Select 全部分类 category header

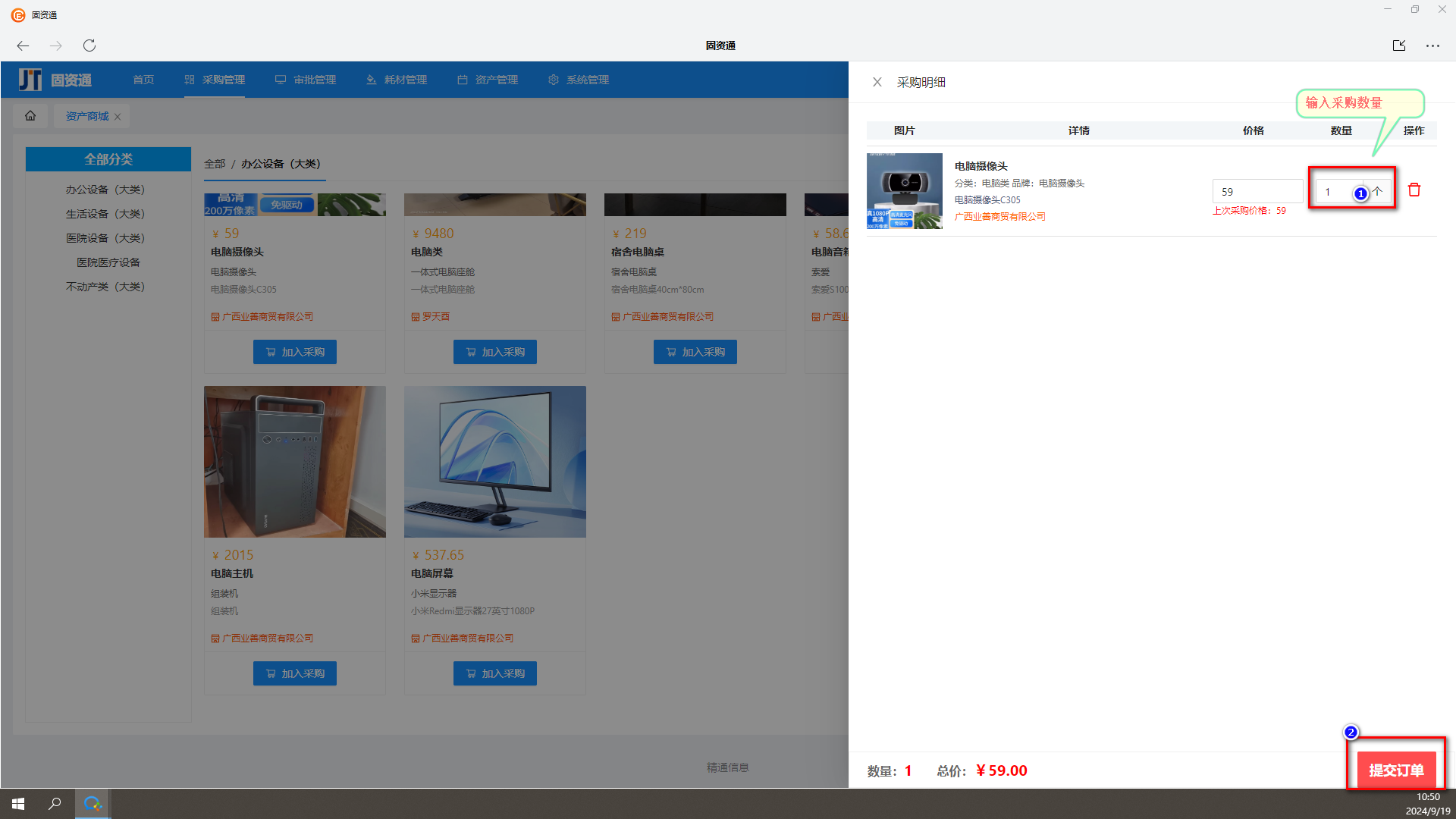coord(108,159)
